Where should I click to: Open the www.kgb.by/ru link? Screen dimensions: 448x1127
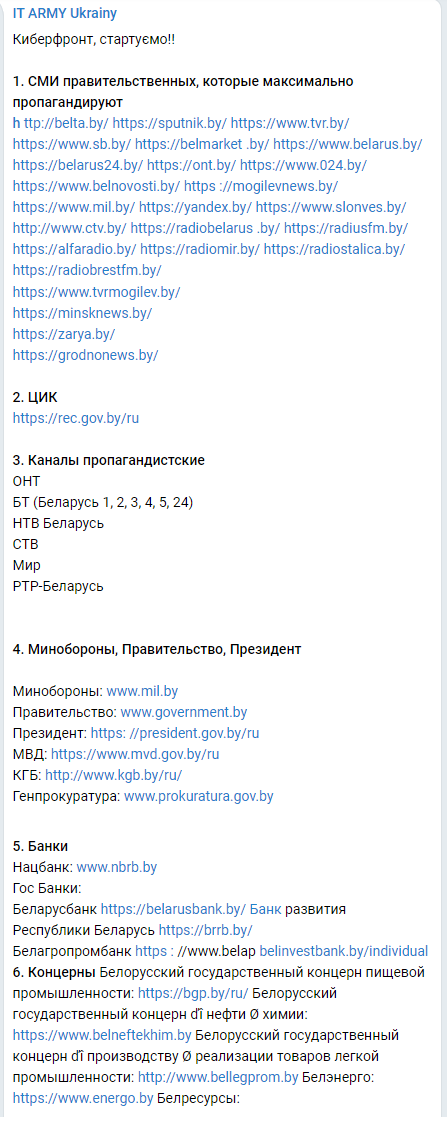[114, 776]
